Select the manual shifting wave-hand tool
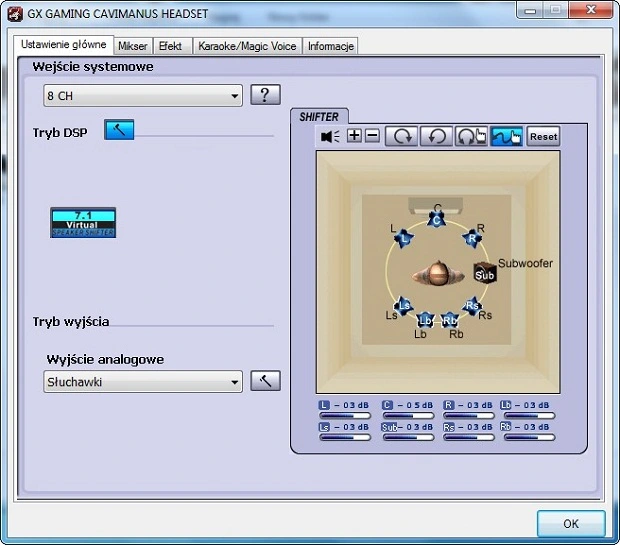 507,136
